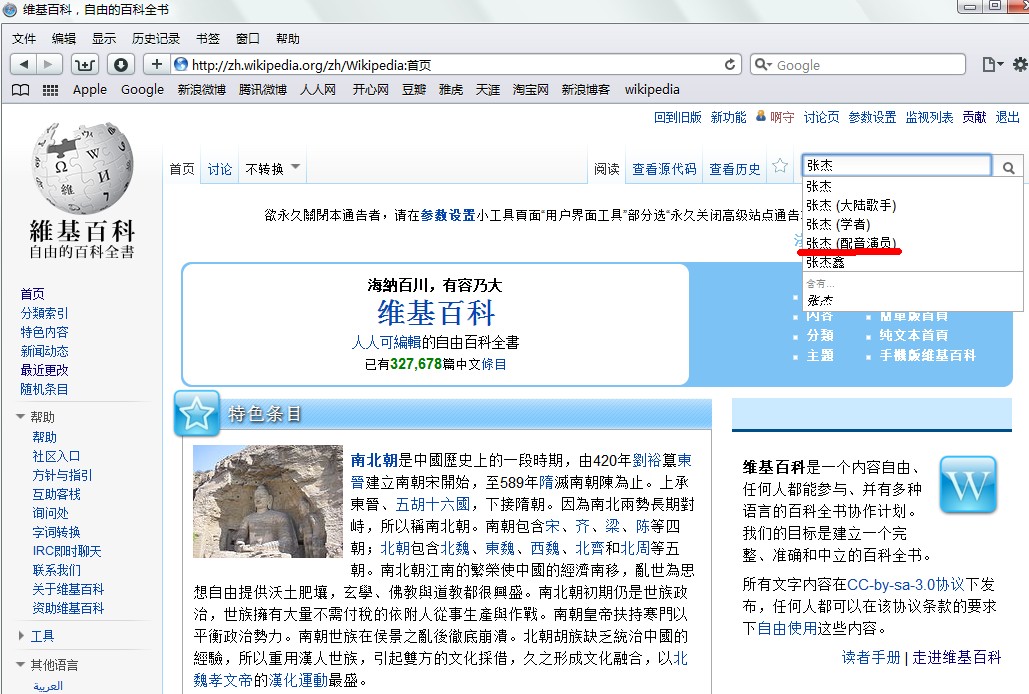
Task: Reload the page with the refresh icon
Action: 730,64
